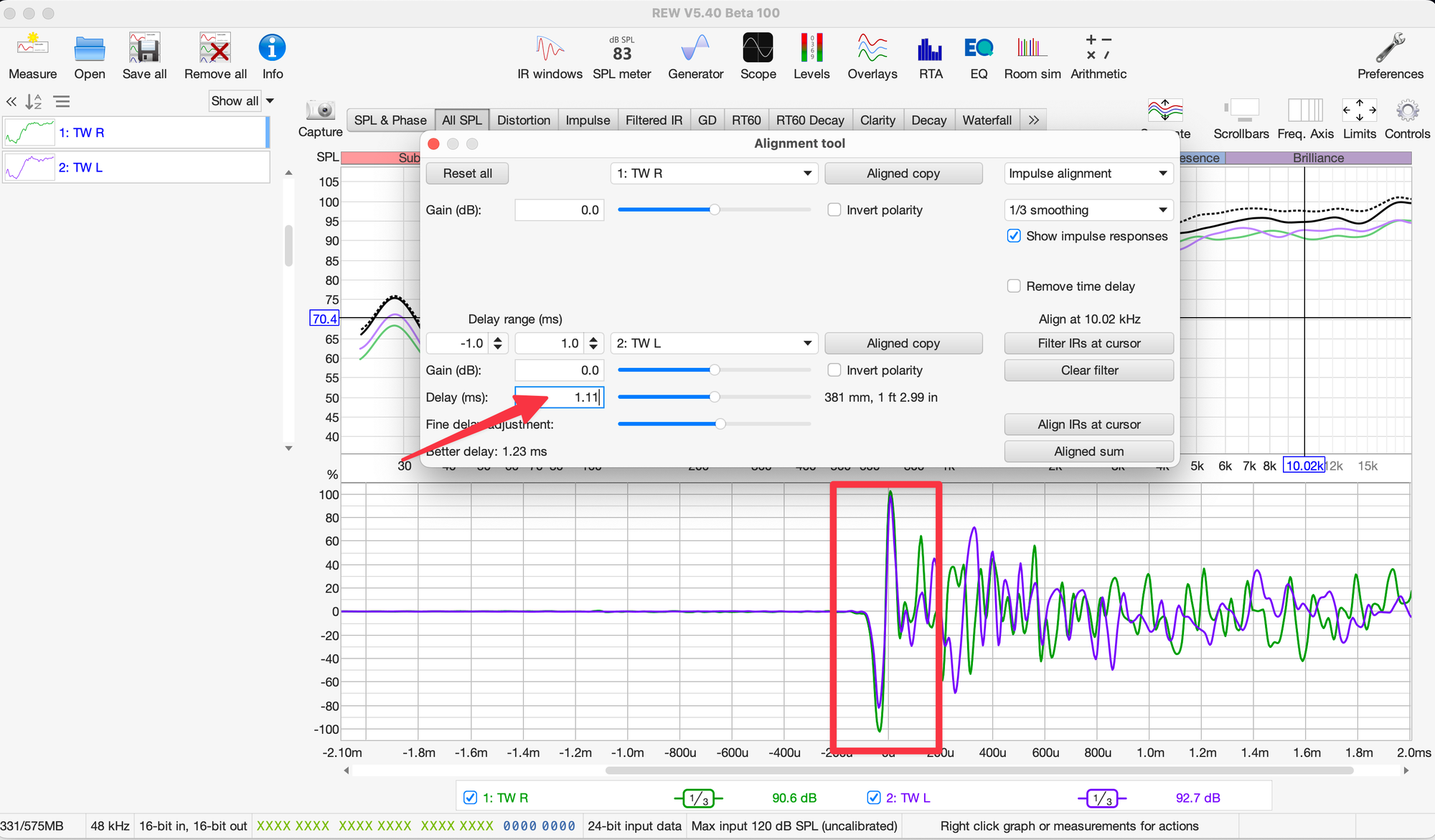The width and height of the screenshot is (1435, 840).
Task: Click Align IRs at cursor button
Action: tap(1088, 425)
